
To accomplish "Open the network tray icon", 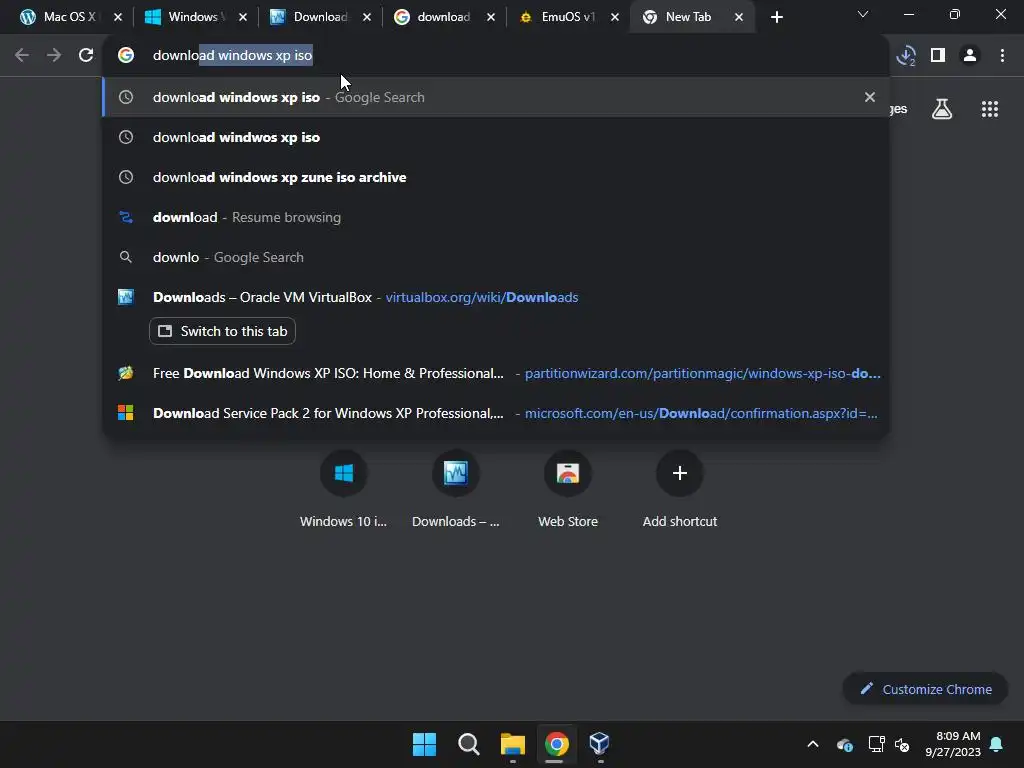I will pyautogui.click(x=876, y=744).
